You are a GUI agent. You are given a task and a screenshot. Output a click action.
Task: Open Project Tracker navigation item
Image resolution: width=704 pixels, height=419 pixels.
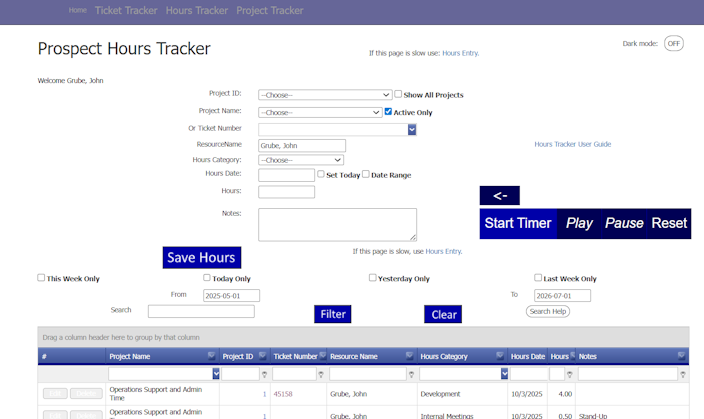point(270,11)
